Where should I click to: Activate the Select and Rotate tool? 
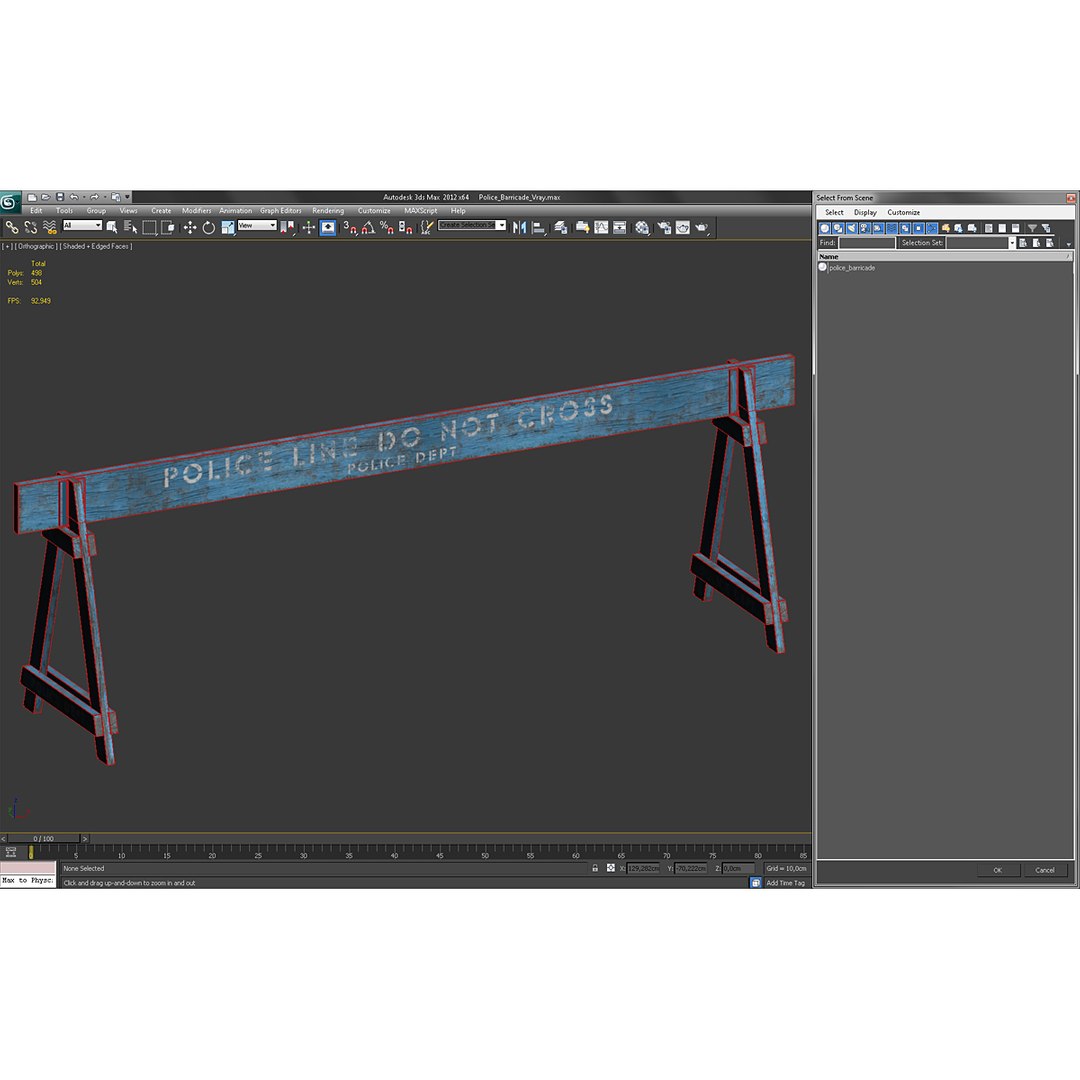tap(209, 227)
